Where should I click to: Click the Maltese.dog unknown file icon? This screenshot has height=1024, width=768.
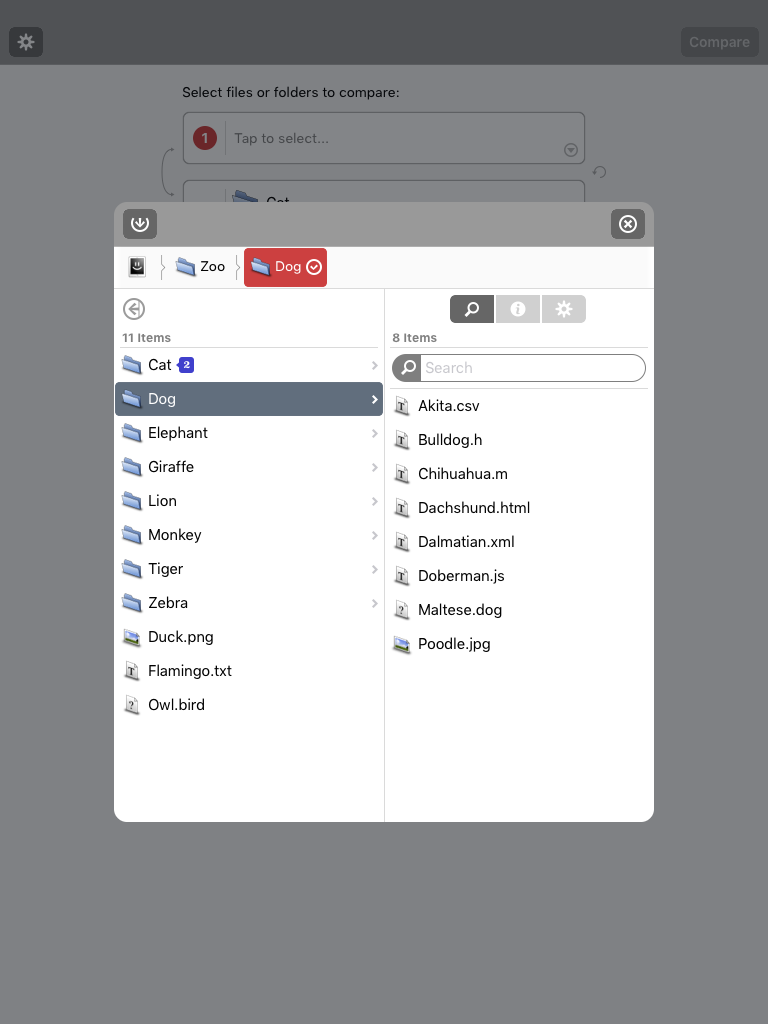point(402,610)
